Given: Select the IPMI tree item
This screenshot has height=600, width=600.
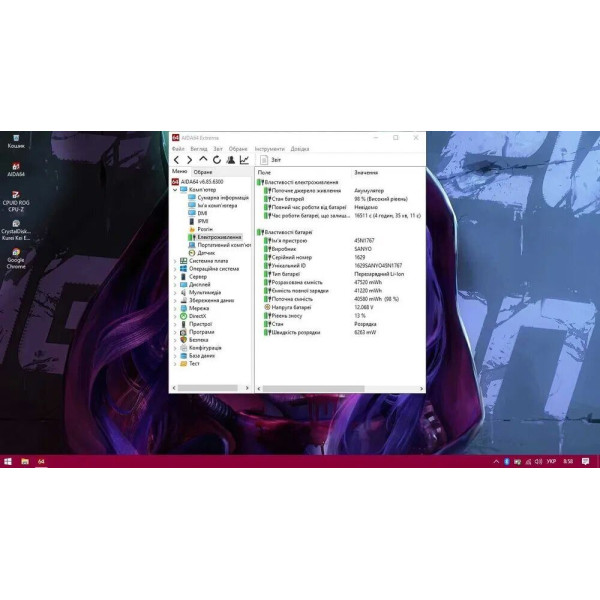Looking at the screenshot, I should [198, 221].
